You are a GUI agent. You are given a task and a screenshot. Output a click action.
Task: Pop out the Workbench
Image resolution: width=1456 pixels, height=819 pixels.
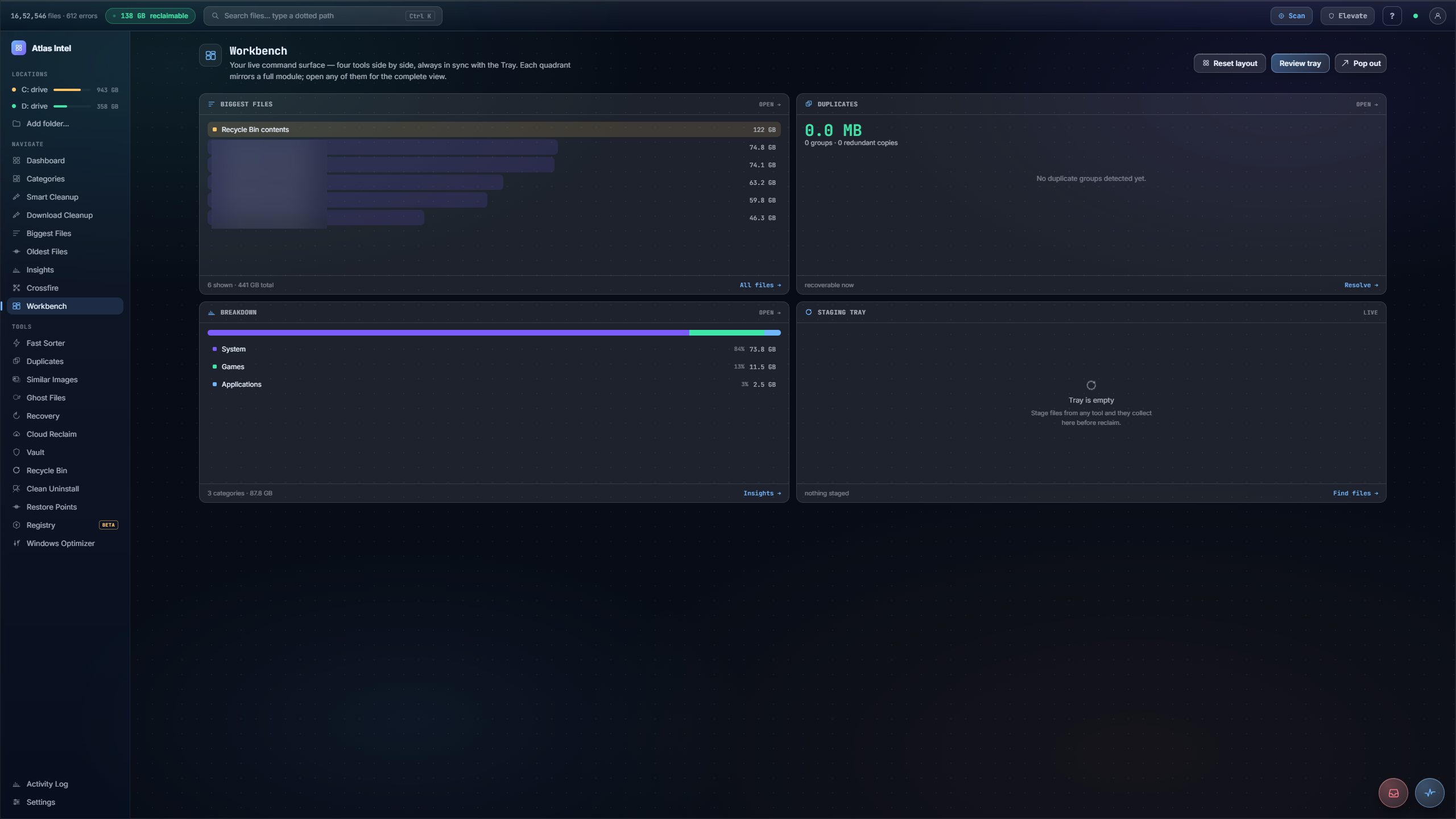click(1360, 63)
